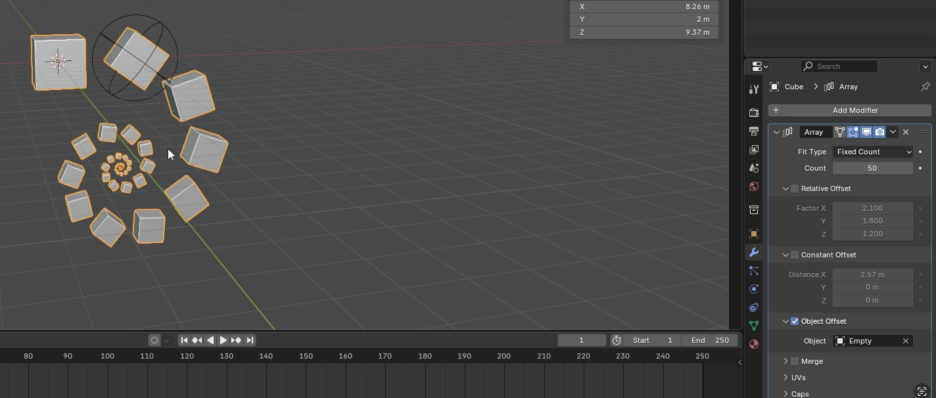Open the Scene properties tab

click(x=754, y=168)
